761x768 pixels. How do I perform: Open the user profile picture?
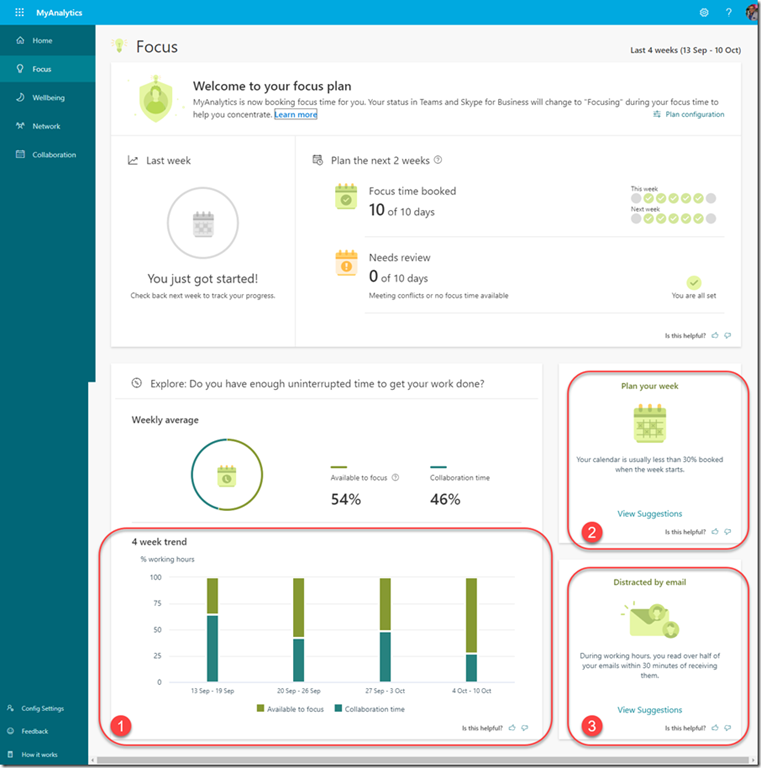coord(751,12)
